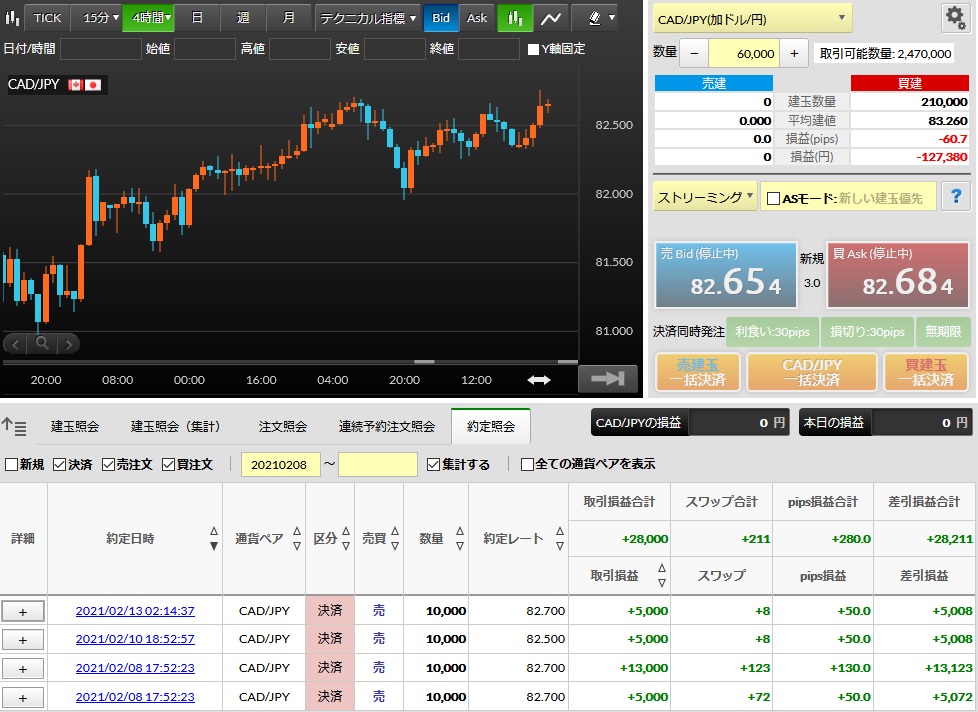Viewport: 978px width, 712px height.
Task: Sort by 取引損益 column arrows
Action: [x=662, y=575]
